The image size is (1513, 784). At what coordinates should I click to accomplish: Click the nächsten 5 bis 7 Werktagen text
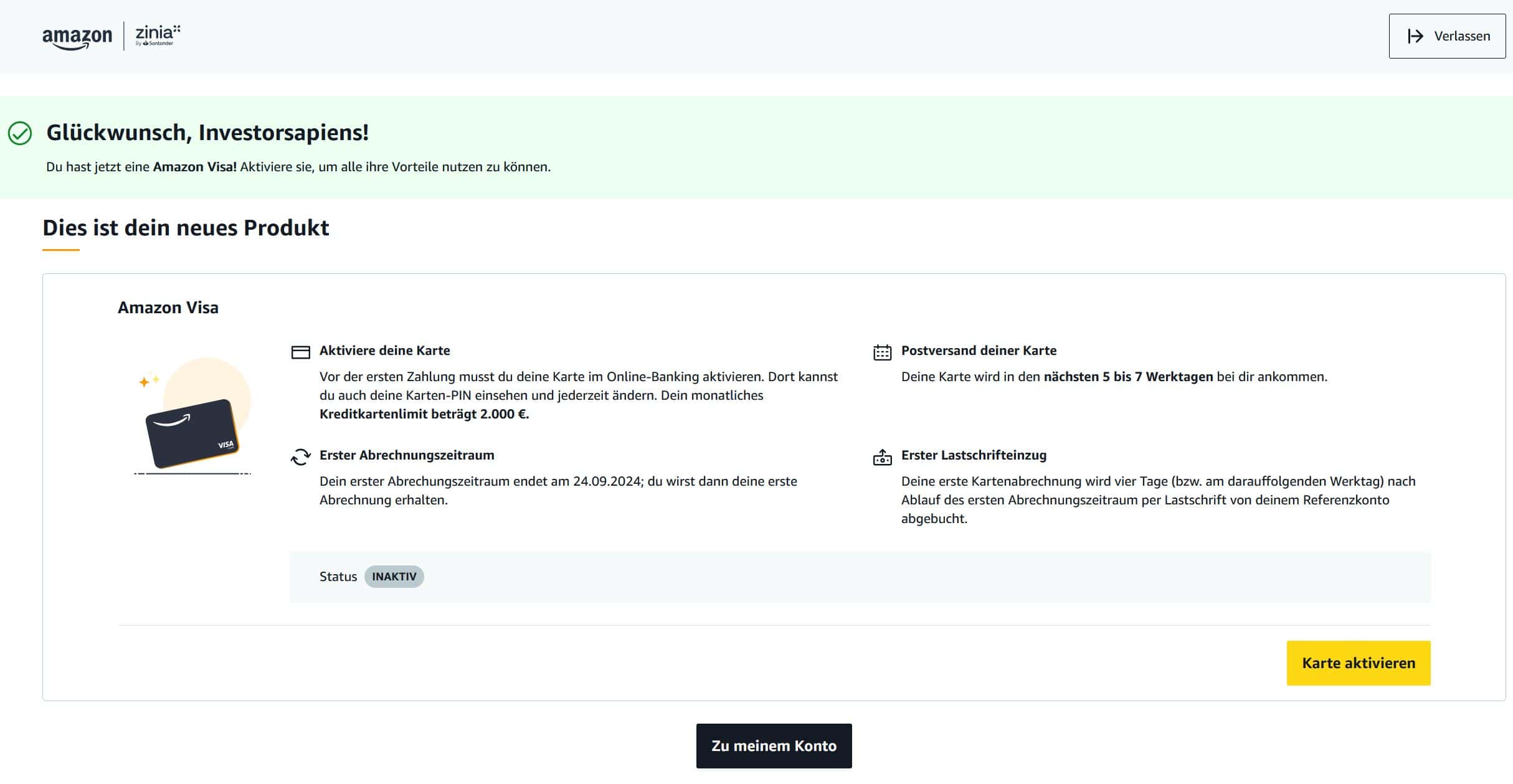pos(1129,377)
